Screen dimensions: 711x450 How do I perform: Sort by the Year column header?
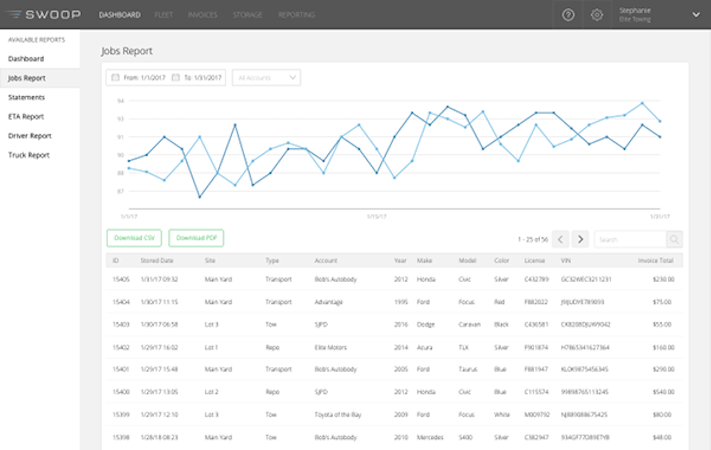click(x=400, y=261)
